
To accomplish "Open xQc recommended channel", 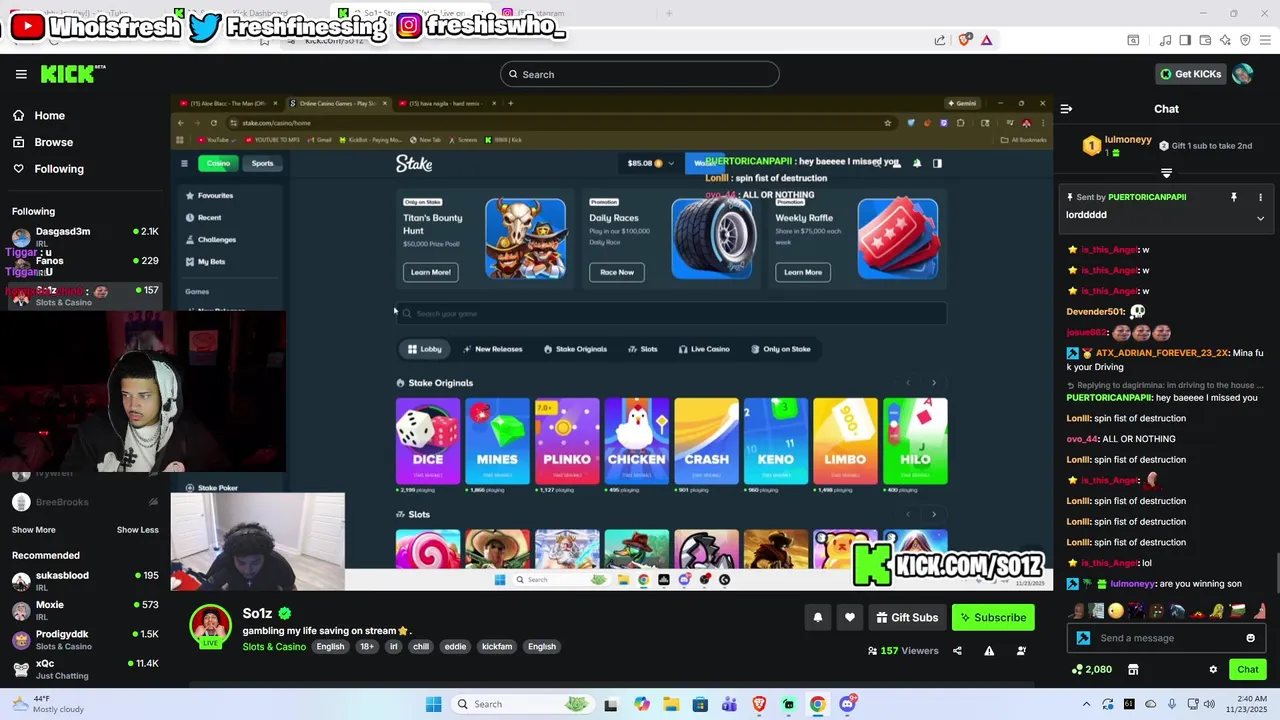I will tap(85, 669).
